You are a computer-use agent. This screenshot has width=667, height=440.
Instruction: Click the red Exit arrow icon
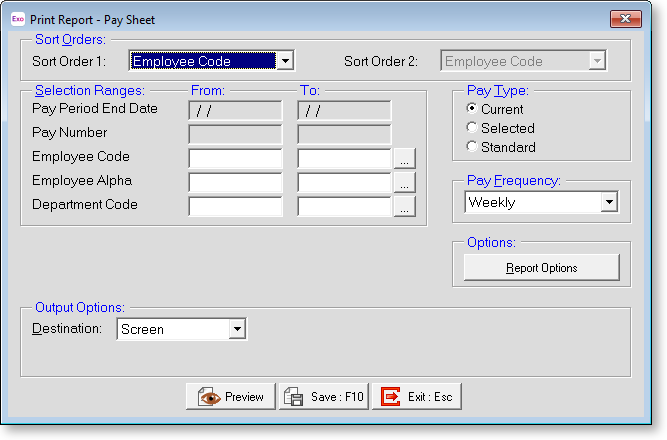click(391, 397)
